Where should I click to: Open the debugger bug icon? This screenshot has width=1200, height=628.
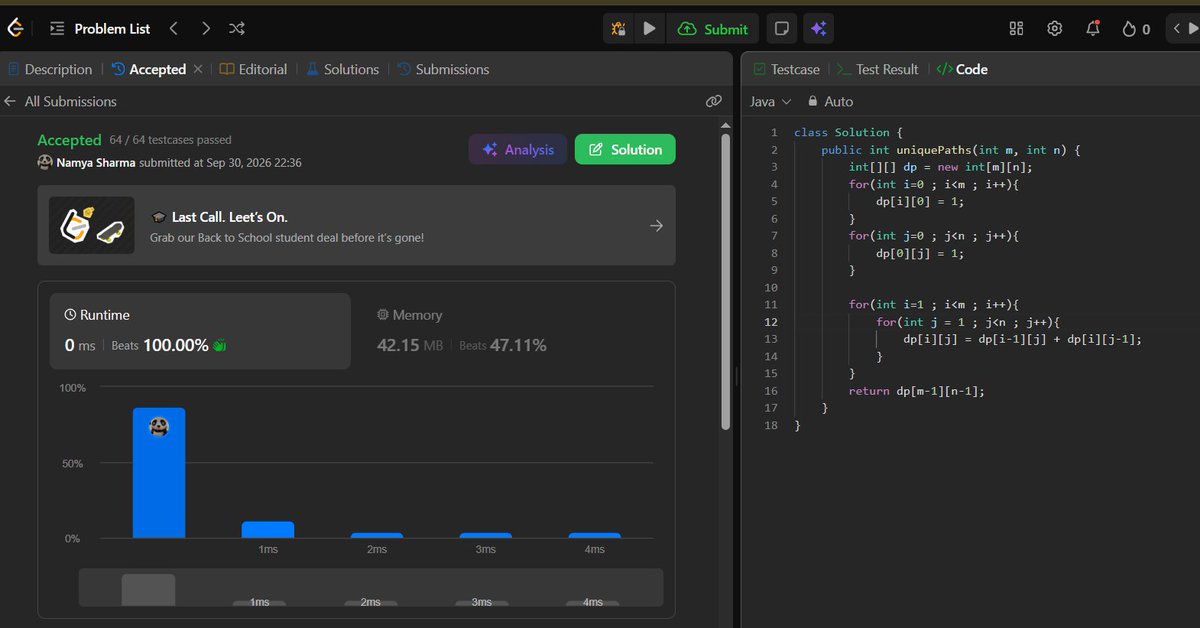[618, 29]
